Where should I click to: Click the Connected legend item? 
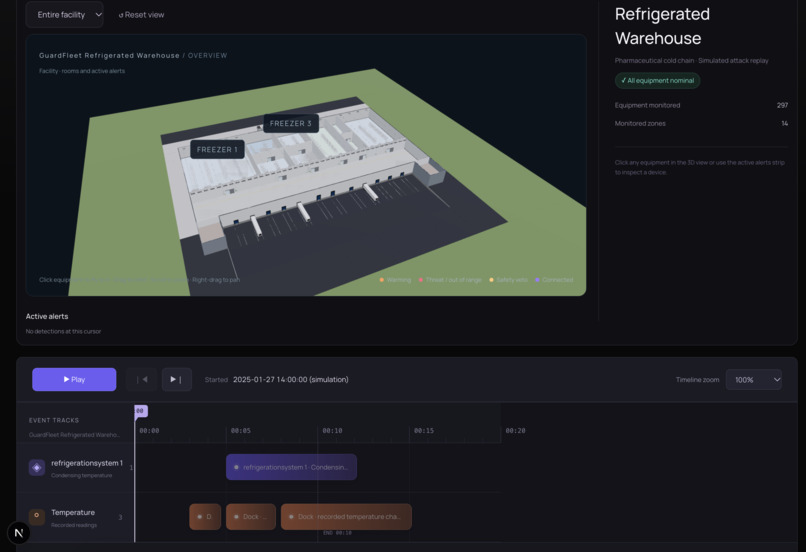[x=554, y=280]
